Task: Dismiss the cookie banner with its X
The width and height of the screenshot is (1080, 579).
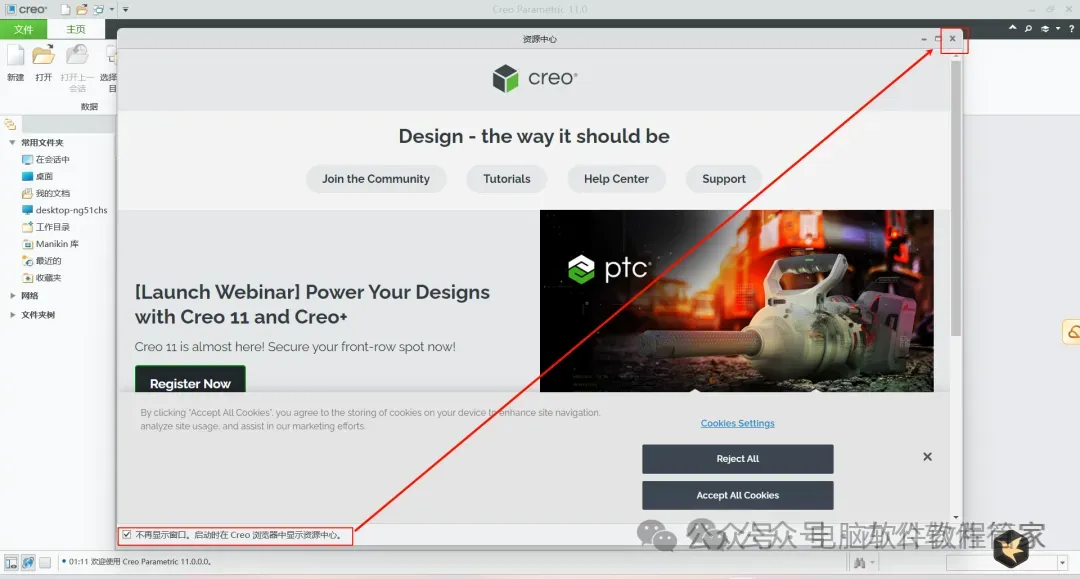Action: pyautogui.click(x=928, y=456)
